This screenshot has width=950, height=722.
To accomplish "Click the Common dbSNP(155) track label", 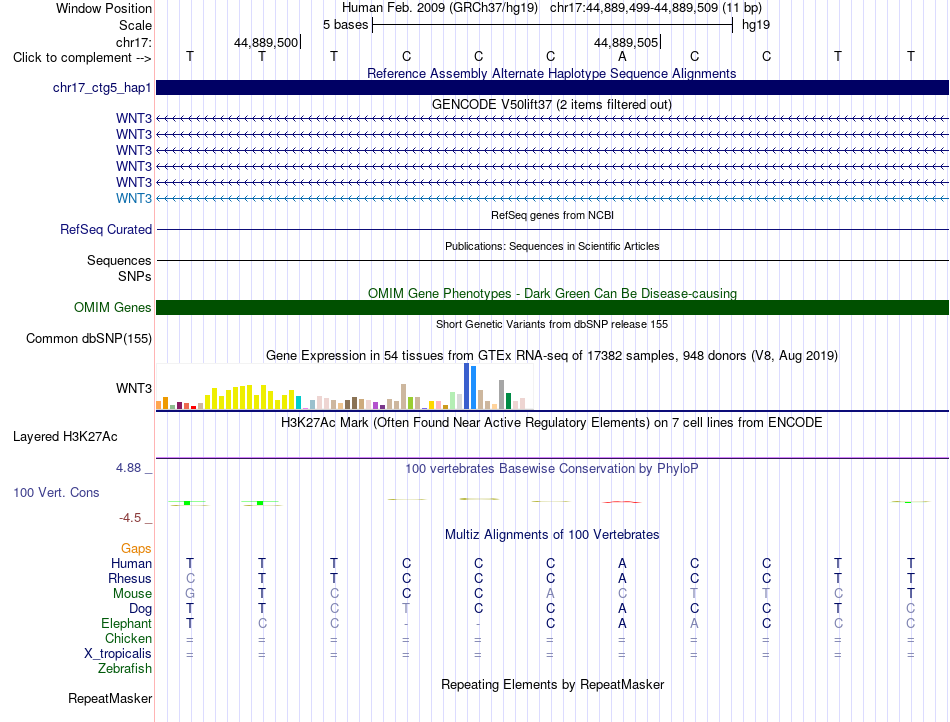I will pyautogui.click(x=89, y=339).
